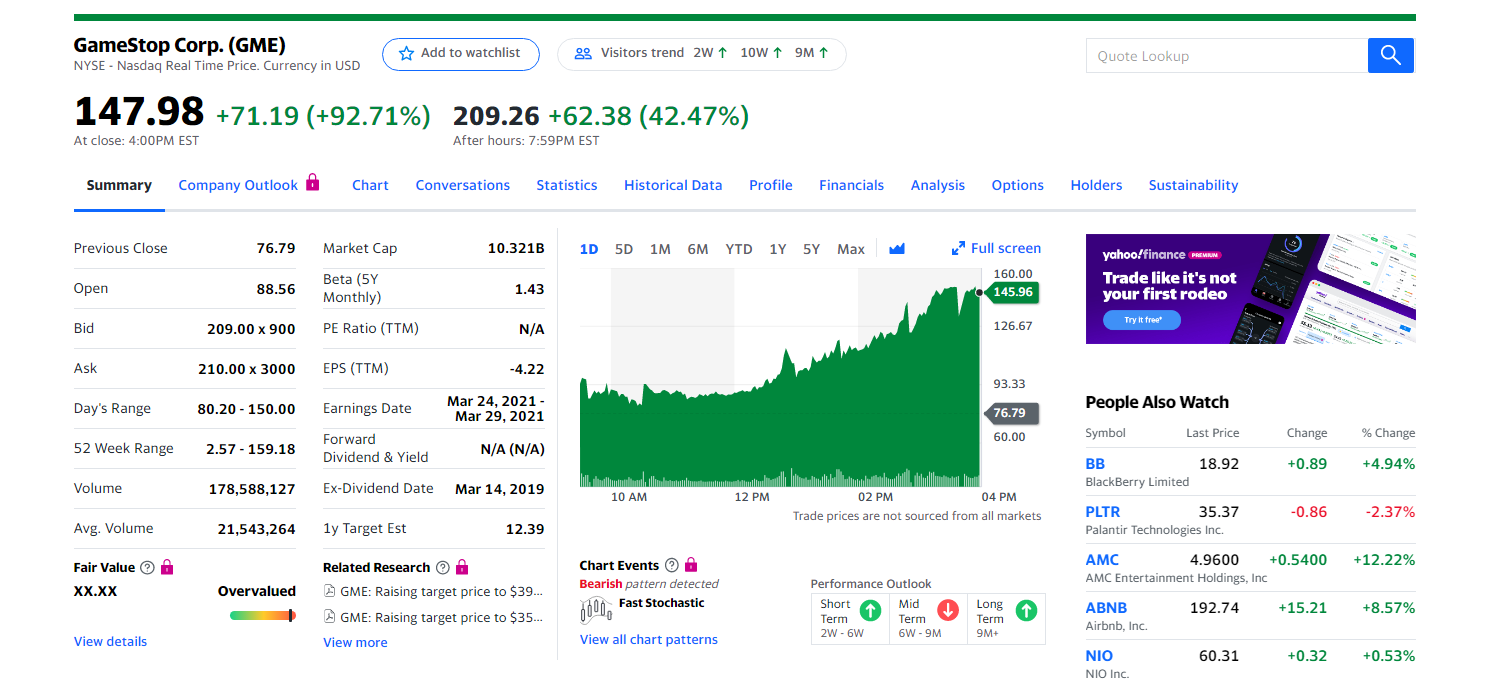Open the Sustainability tab
This screenshot has width=1491, height=680.
1194,185
